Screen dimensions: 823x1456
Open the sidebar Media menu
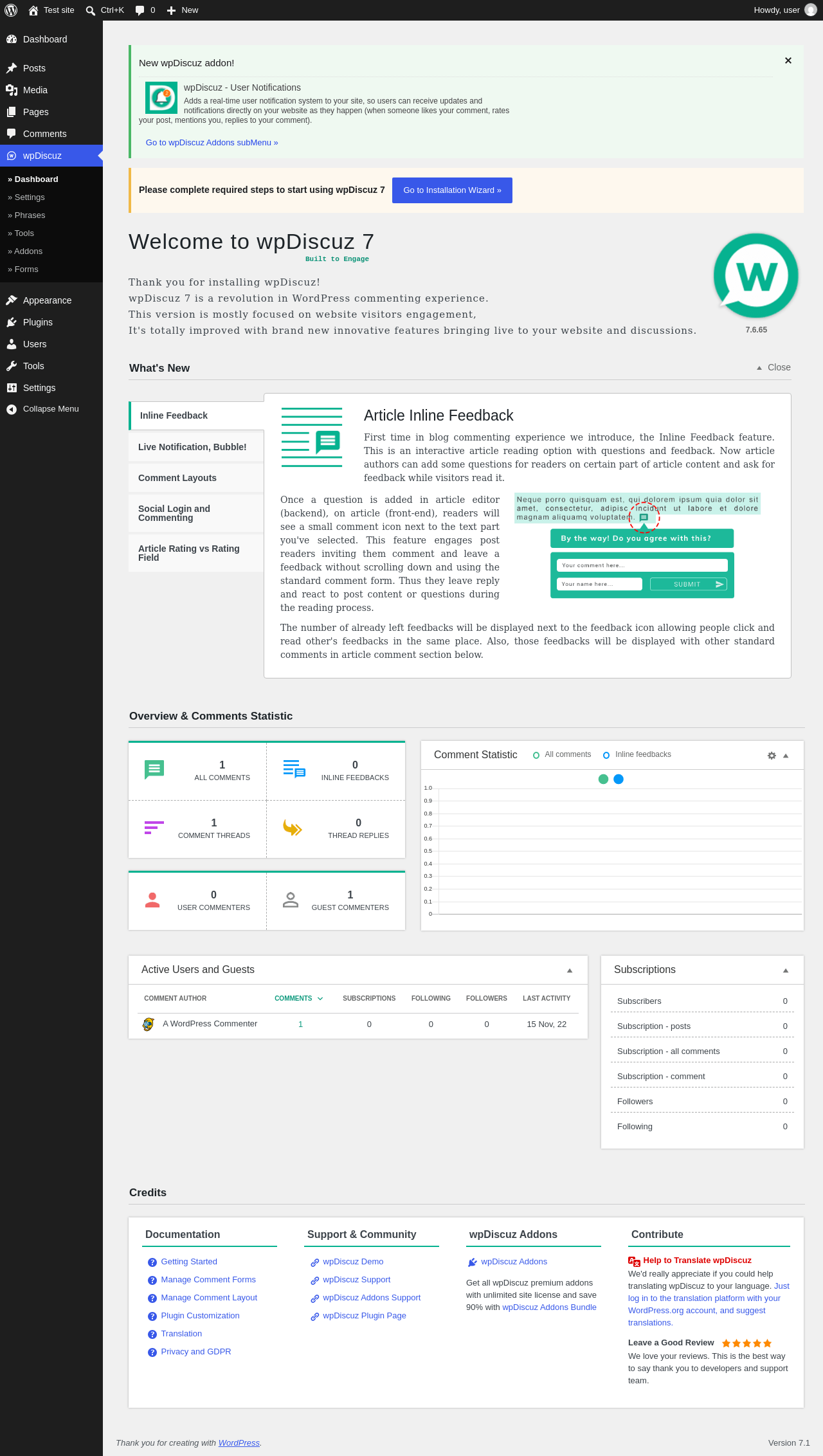(51, 90)
